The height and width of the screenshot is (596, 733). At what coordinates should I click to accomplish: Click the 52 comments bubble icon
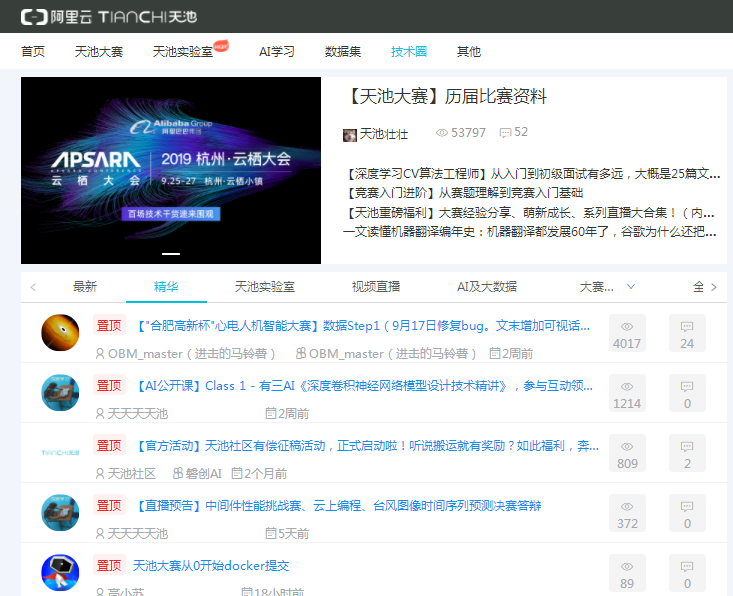[x=505, y=133]
